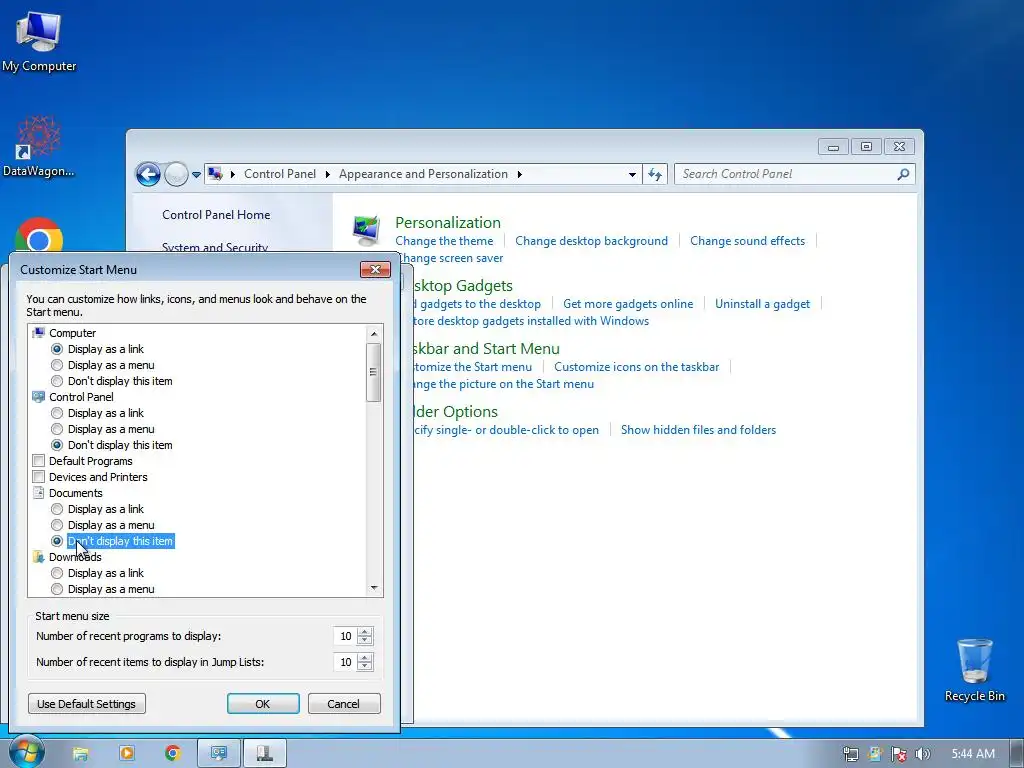Select Downloads 'Display as a menu'
The image size is (1024, 768).
tap(57, 589)
